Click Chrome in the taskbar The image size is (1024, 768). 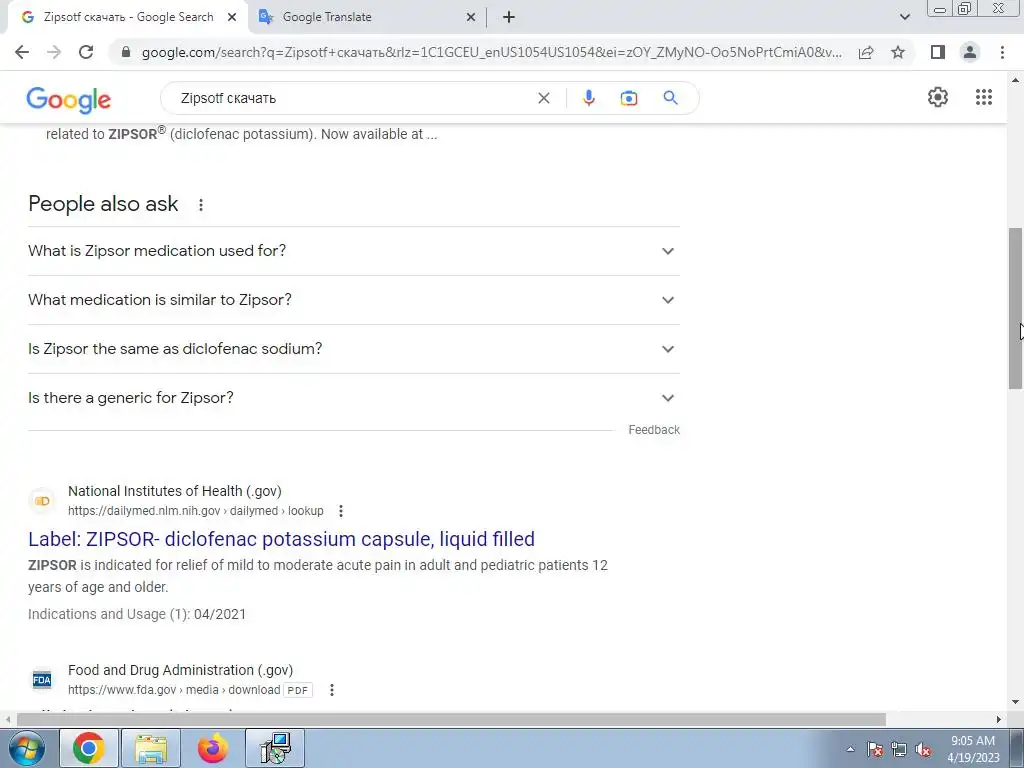(x=89, y=748)
